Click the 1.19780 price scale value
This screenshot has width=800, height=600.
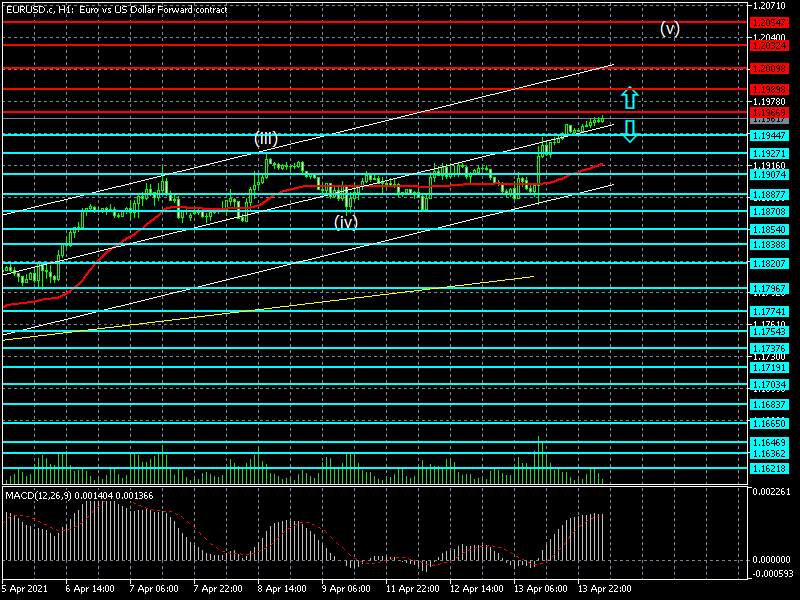point(769,102)
